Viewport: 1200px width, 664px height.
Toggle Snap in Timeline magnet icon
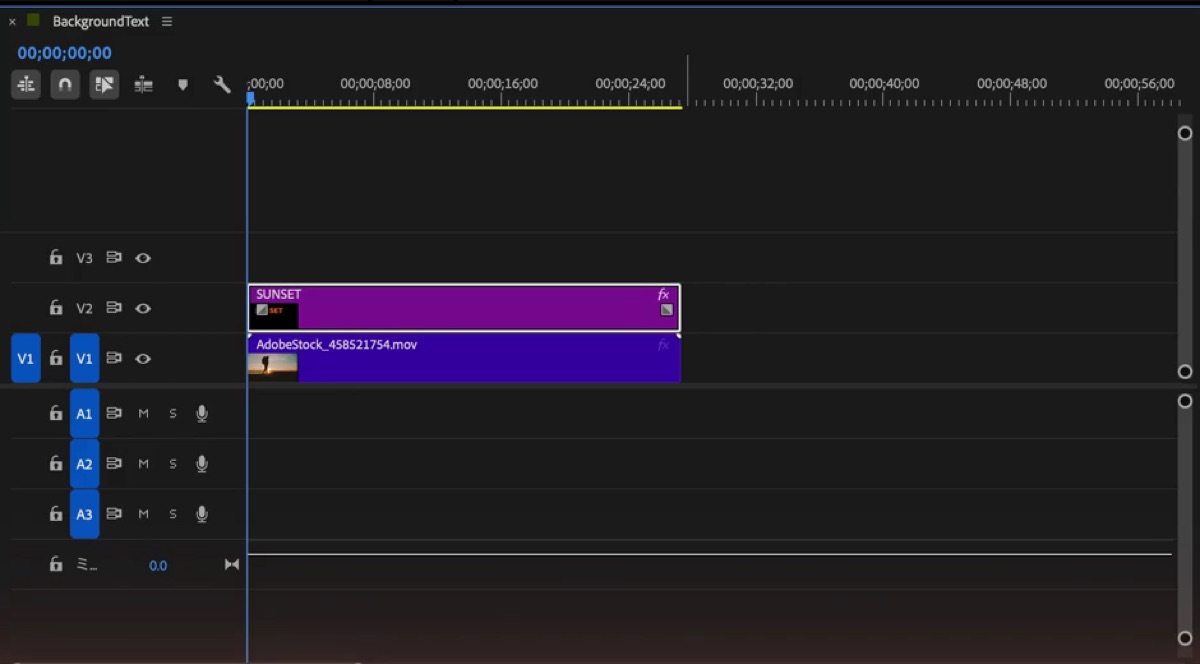(x=65, y=85)
